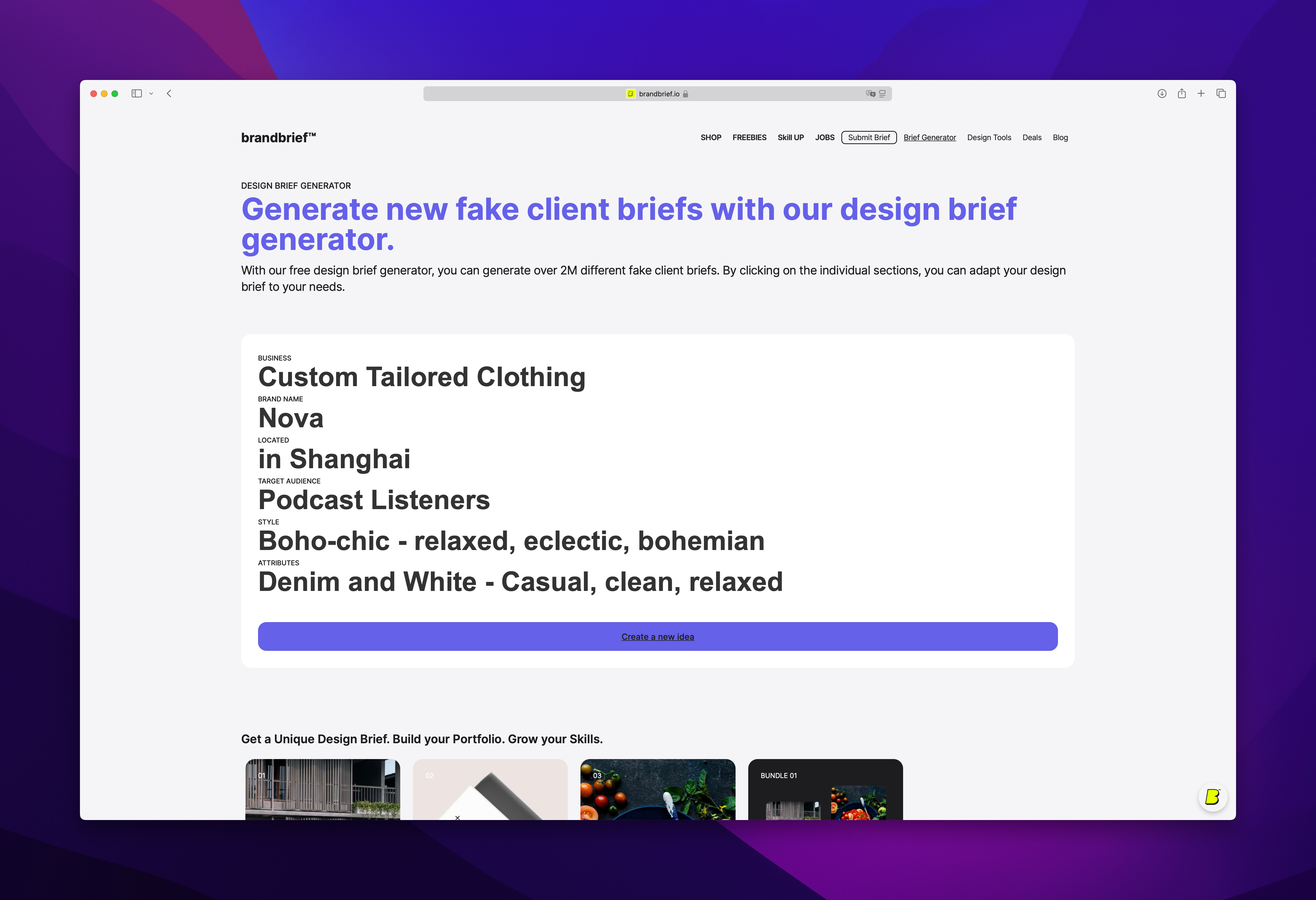The image size is (1316, 900).
Task: Click the yellow B floating chat icon
Action: point(1212,797)
